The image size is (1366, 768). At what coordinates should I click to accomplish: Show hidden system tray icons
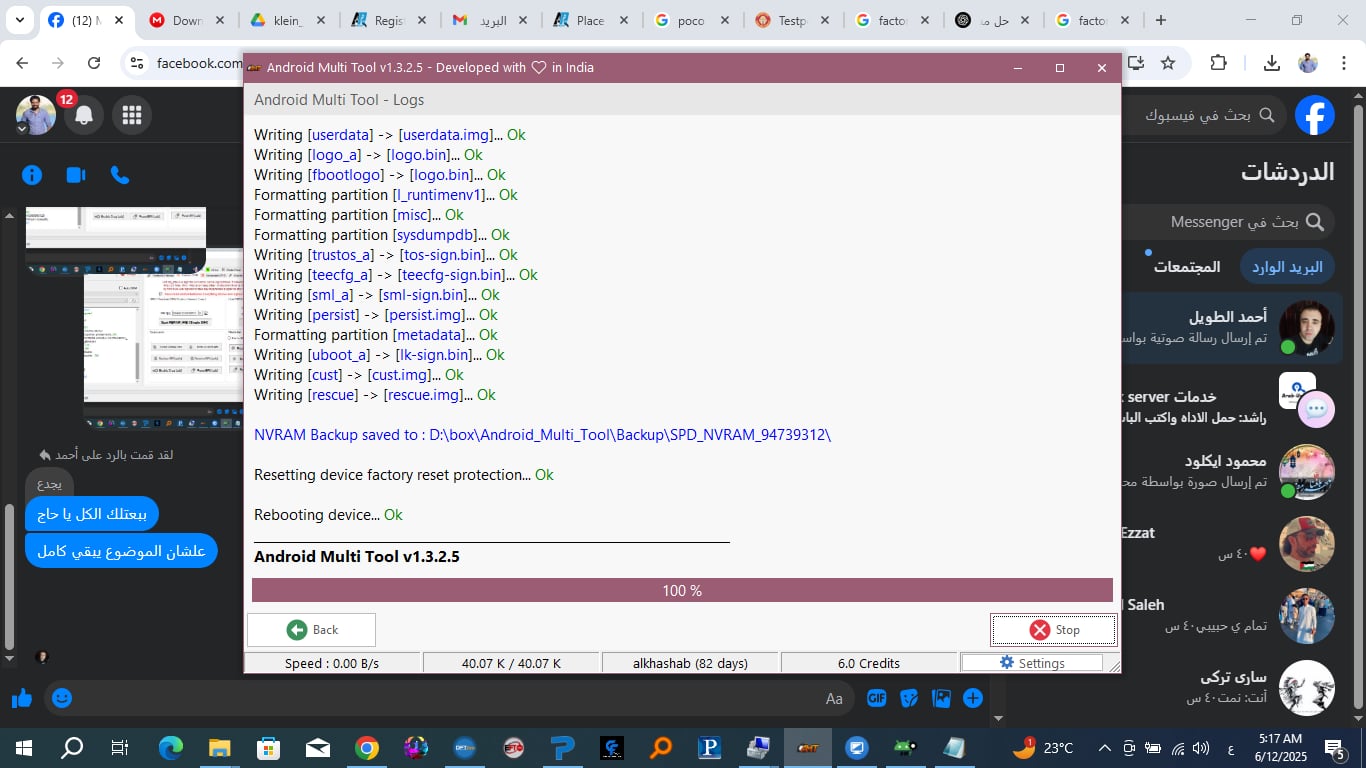pos(1104,747)
